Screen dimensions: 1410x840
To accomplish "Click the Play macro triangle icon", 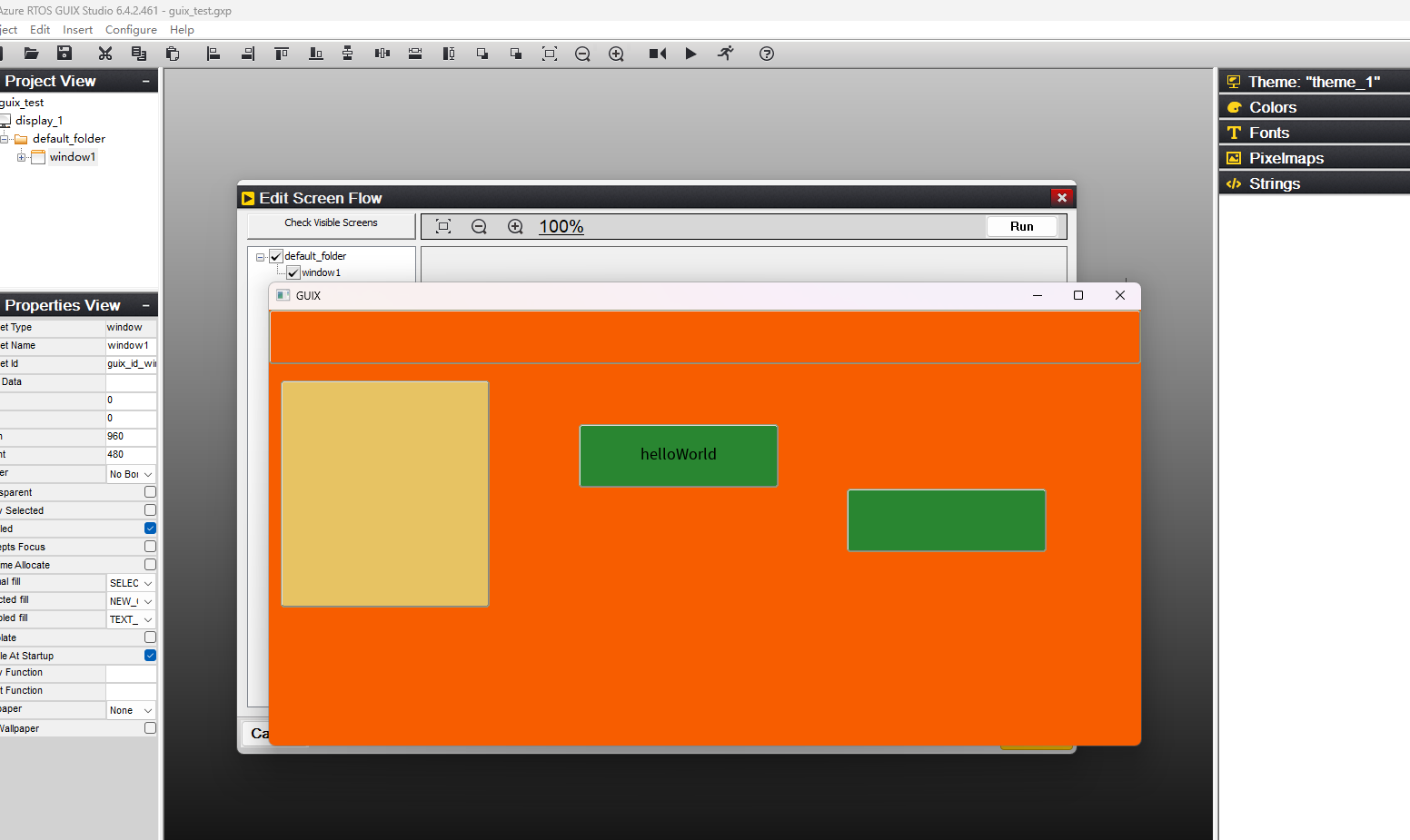I will pos(690,54).
